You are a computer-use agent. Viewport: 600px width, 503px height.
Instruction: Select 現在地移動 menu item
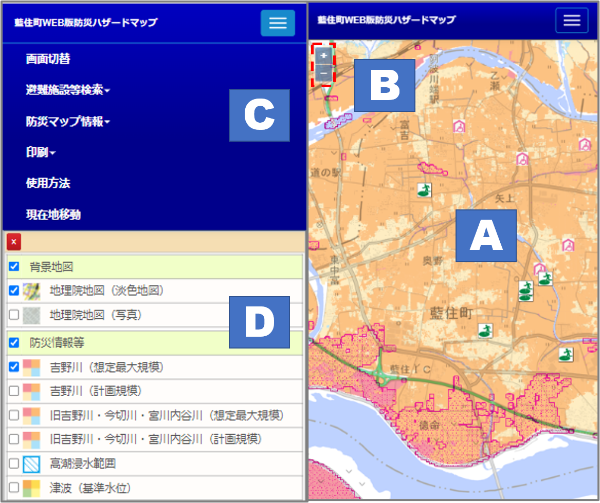tap(53, 215)
